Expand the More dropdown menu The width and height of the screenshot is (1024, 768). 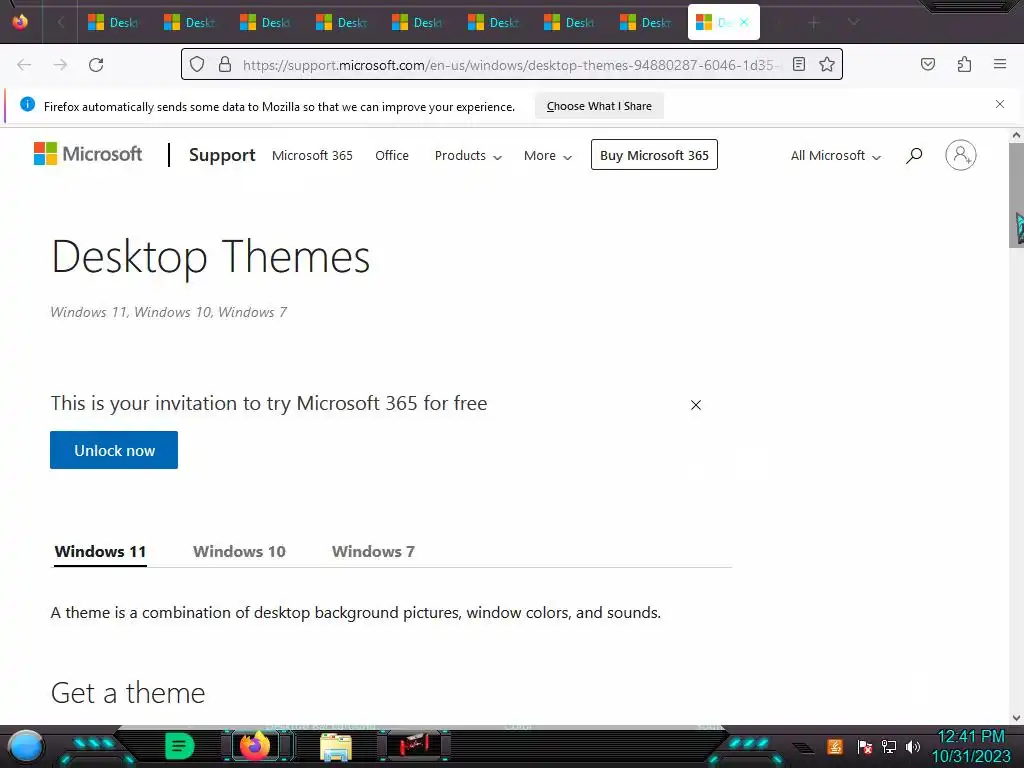click(548, 155)
